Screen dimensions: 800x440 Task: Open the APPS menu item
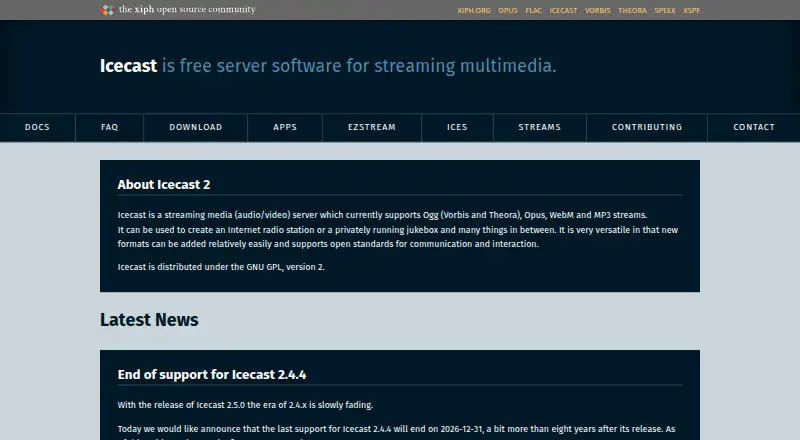(x=285, y=127)
